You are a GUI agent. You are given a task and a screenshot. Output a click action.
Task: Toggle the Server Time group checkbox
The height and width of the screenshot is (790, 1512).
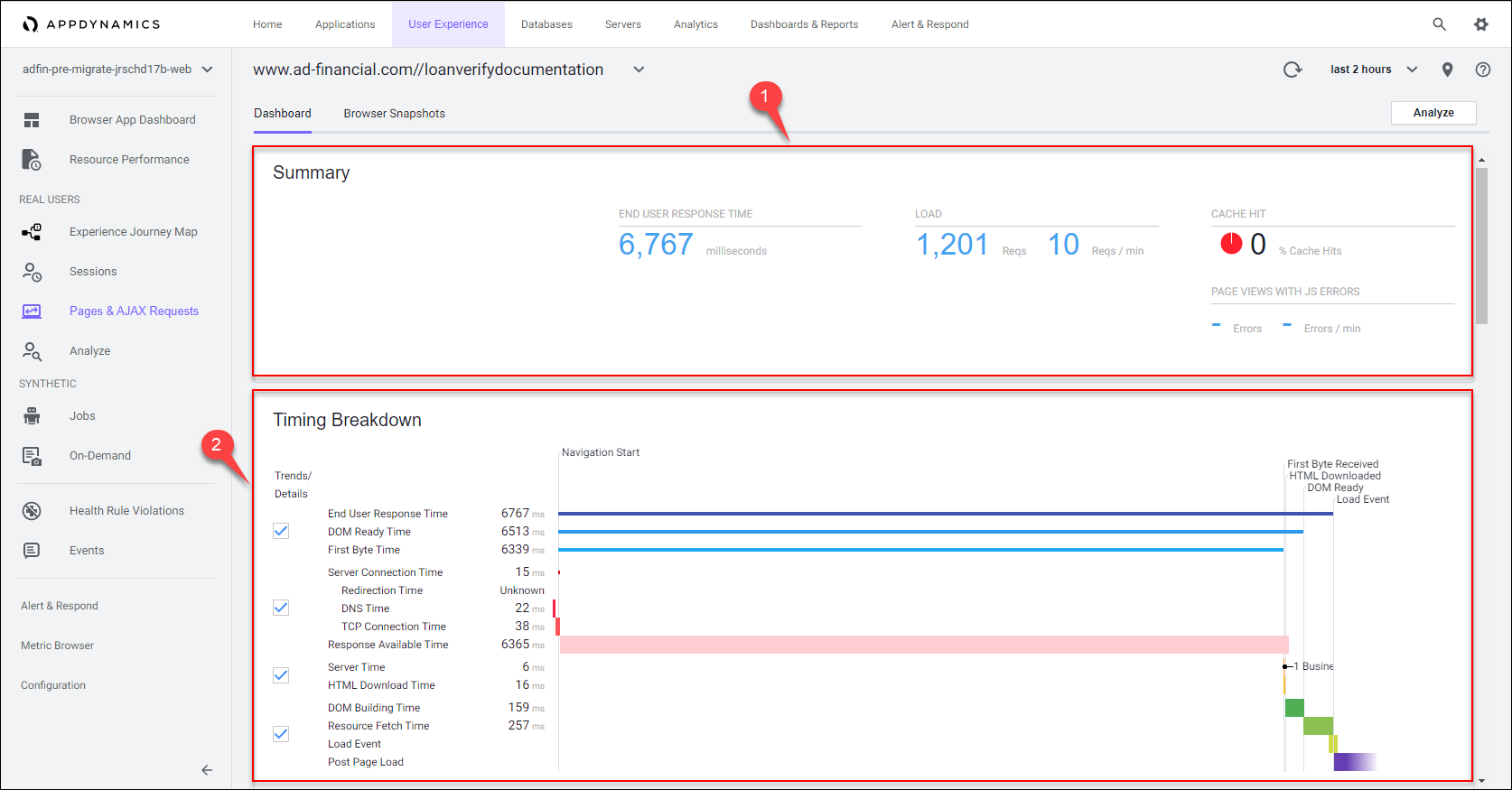pos(281,675)
